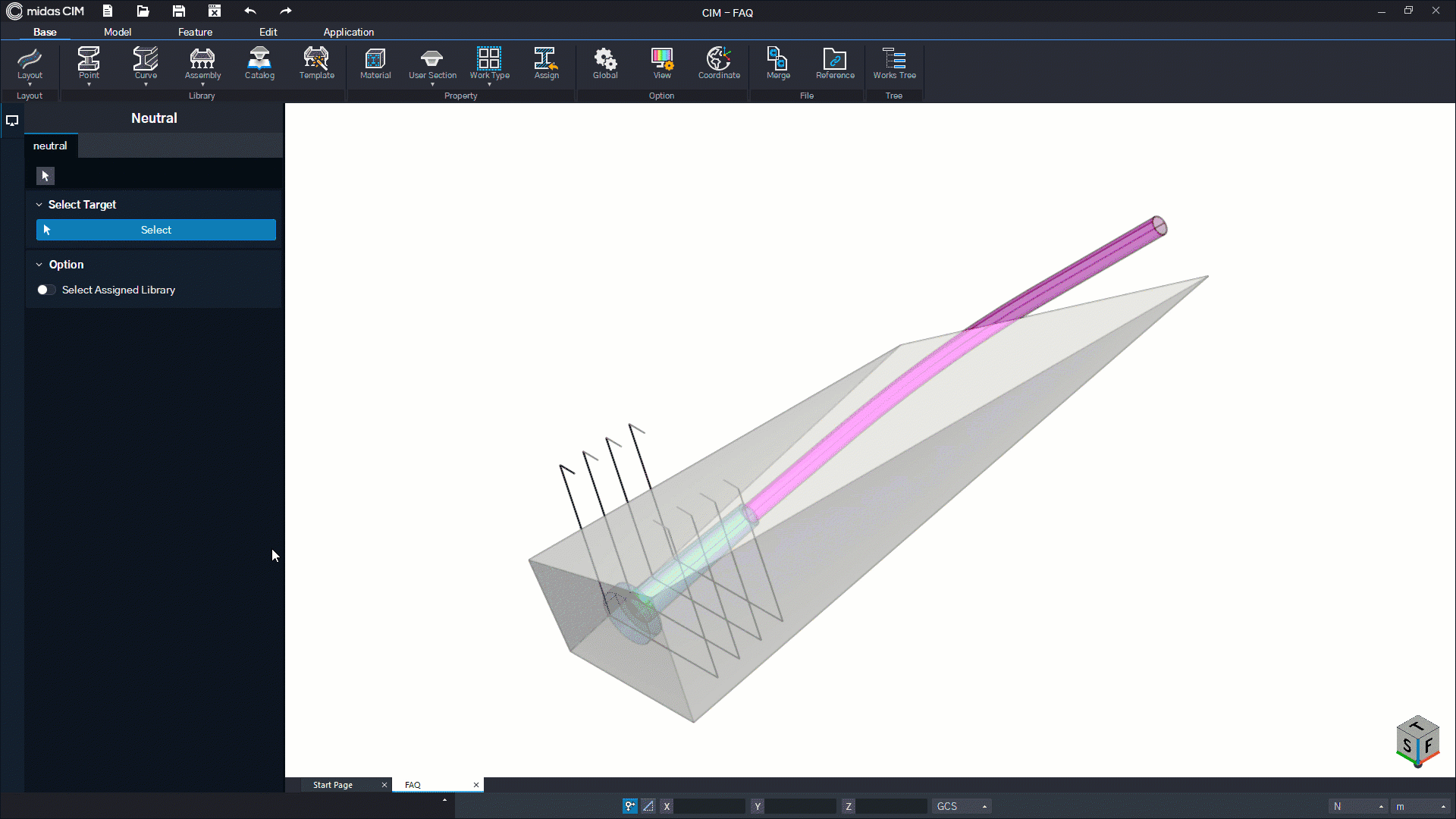Viewport: 1456px width, 819px height.
Task: Click the Redo arrow
Action: tap(285, 11)
